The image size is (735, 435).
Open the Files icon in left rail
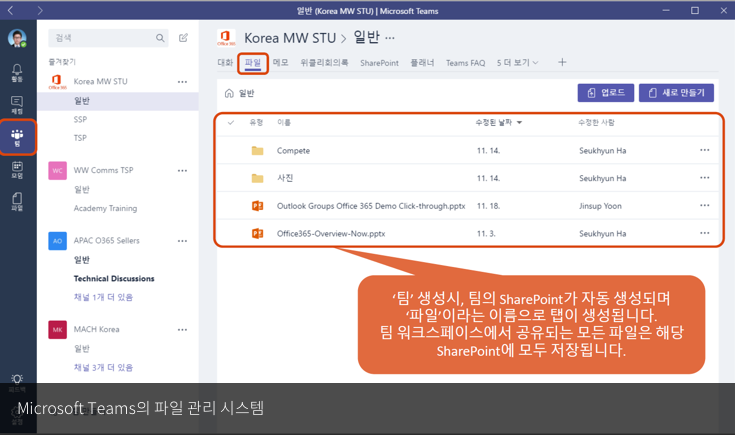click(17, 202)
